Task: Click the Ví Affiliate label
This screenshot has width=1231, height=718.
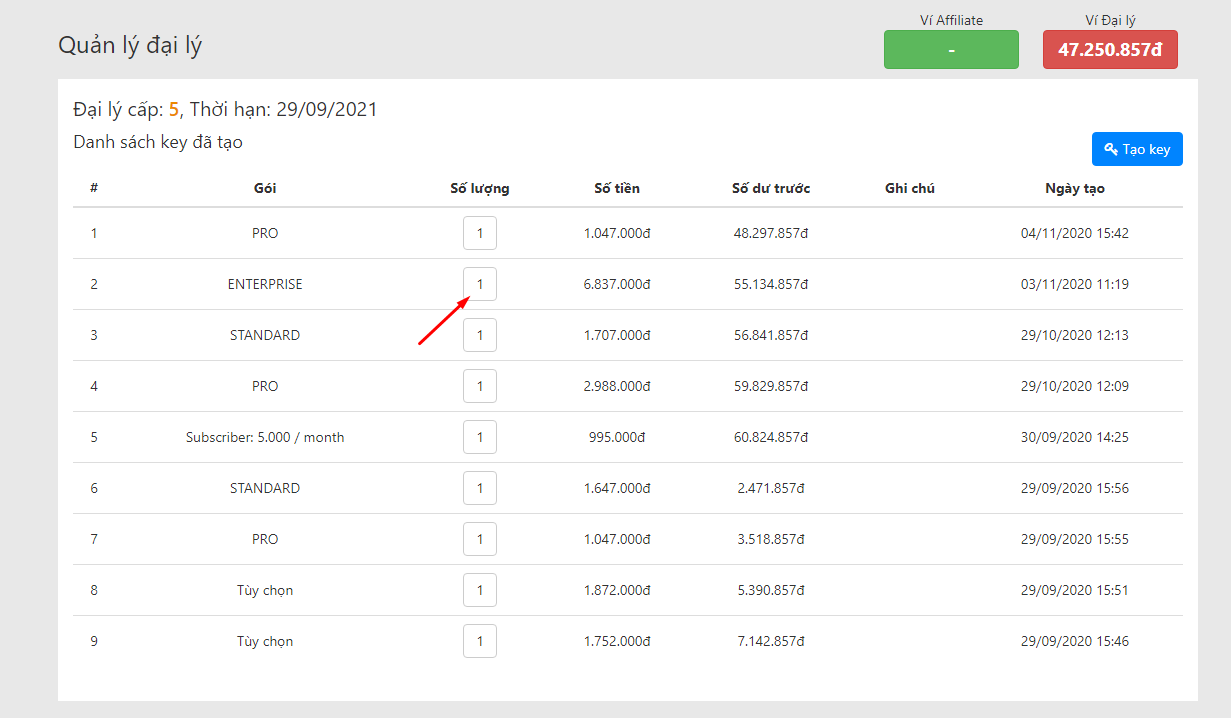Action: (951, 20)
